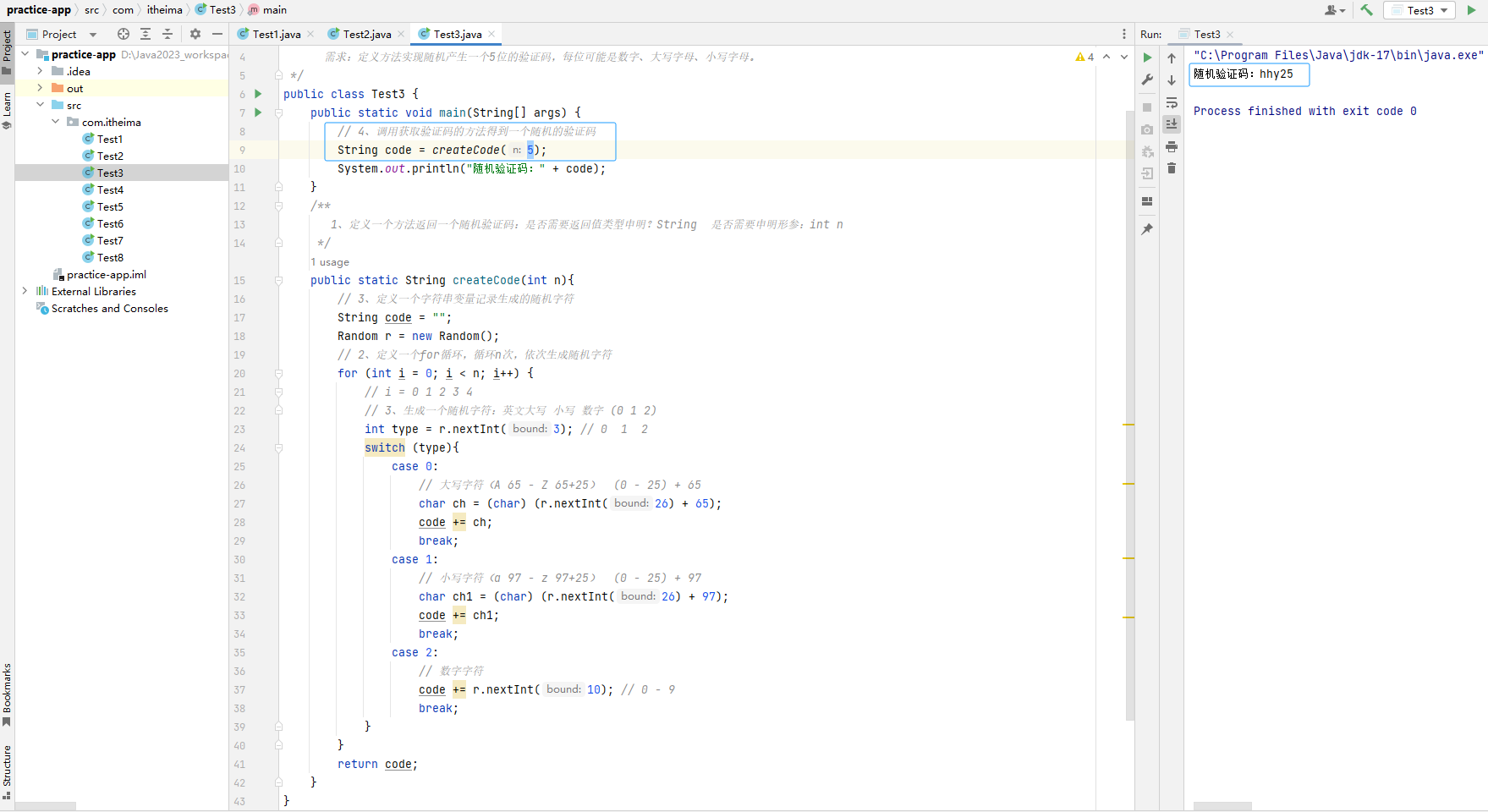Image resolution: width=1488 pixels, height=812 pixels.
Task: Run Test3 using the top toolbar play button
Action: pyautogui.click(x=1471, y=10)
